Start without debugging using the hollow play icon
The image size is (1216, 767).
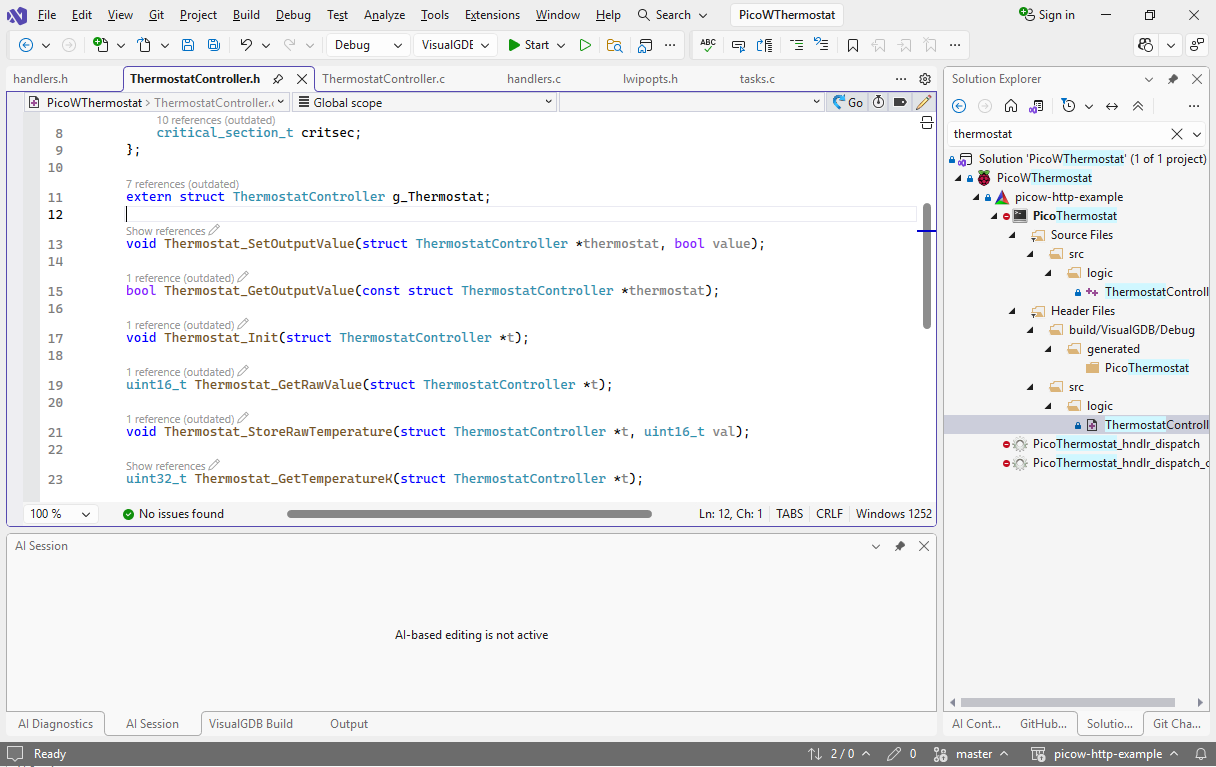tap(585, 45)
